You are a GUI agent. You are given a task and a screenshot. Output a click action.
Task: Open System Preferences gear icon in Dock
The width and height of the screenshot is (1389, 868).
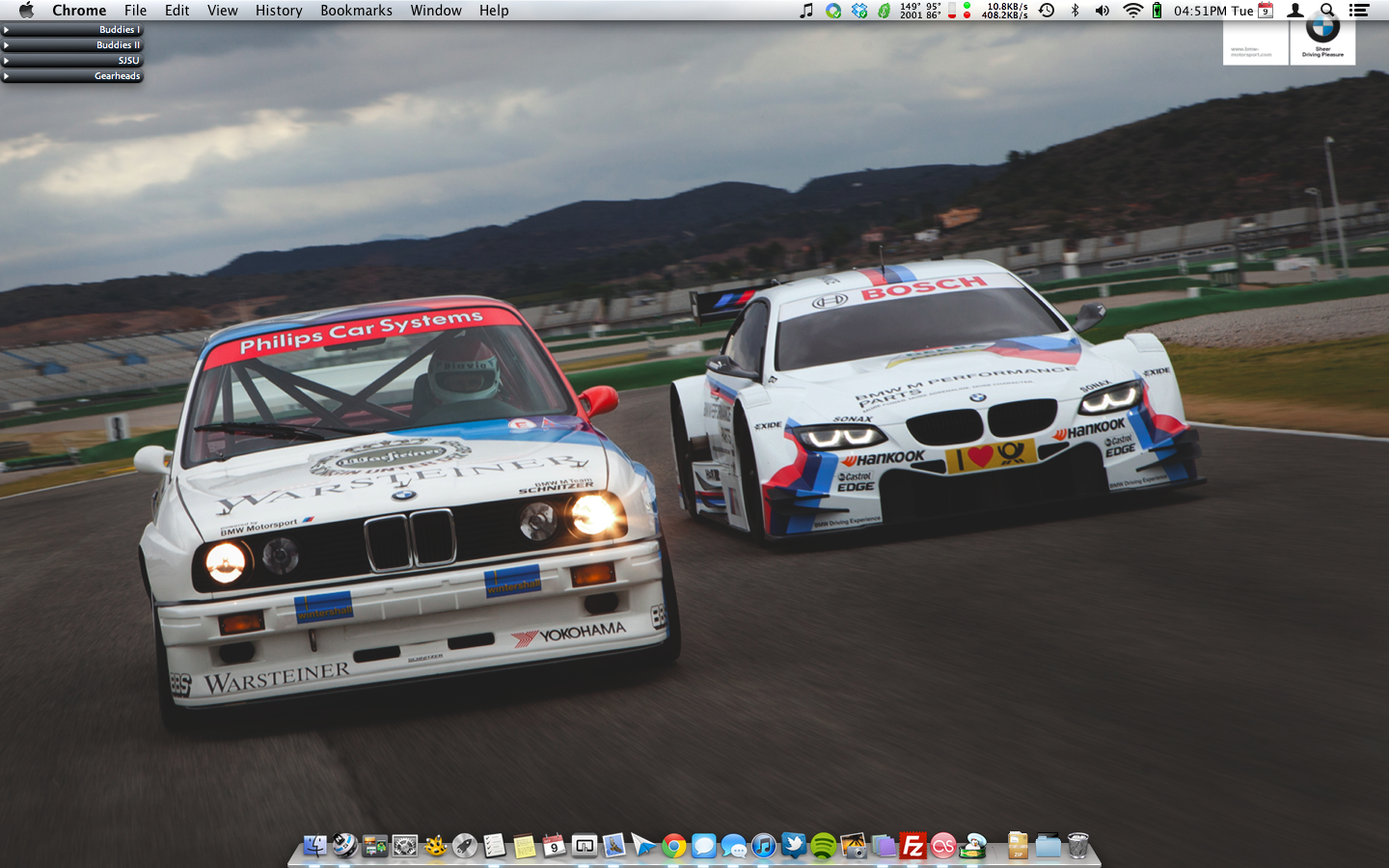click(x=405, y=846)
